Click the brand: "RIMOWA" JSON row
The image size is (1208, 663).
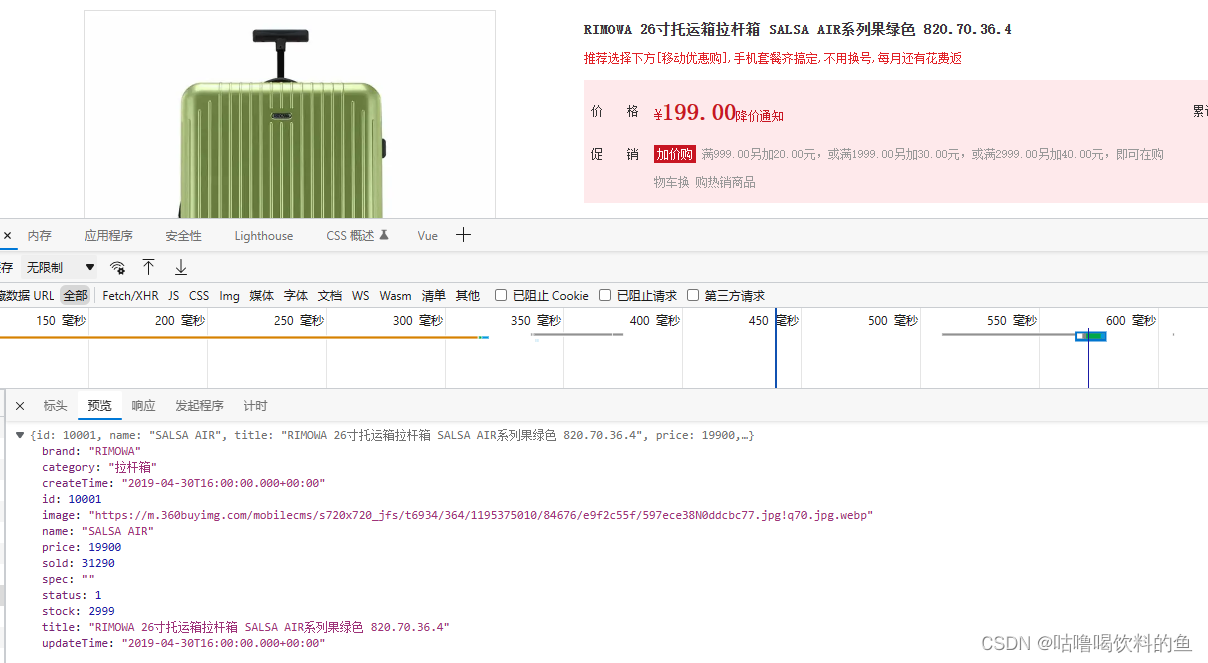(x=91, y=451)
